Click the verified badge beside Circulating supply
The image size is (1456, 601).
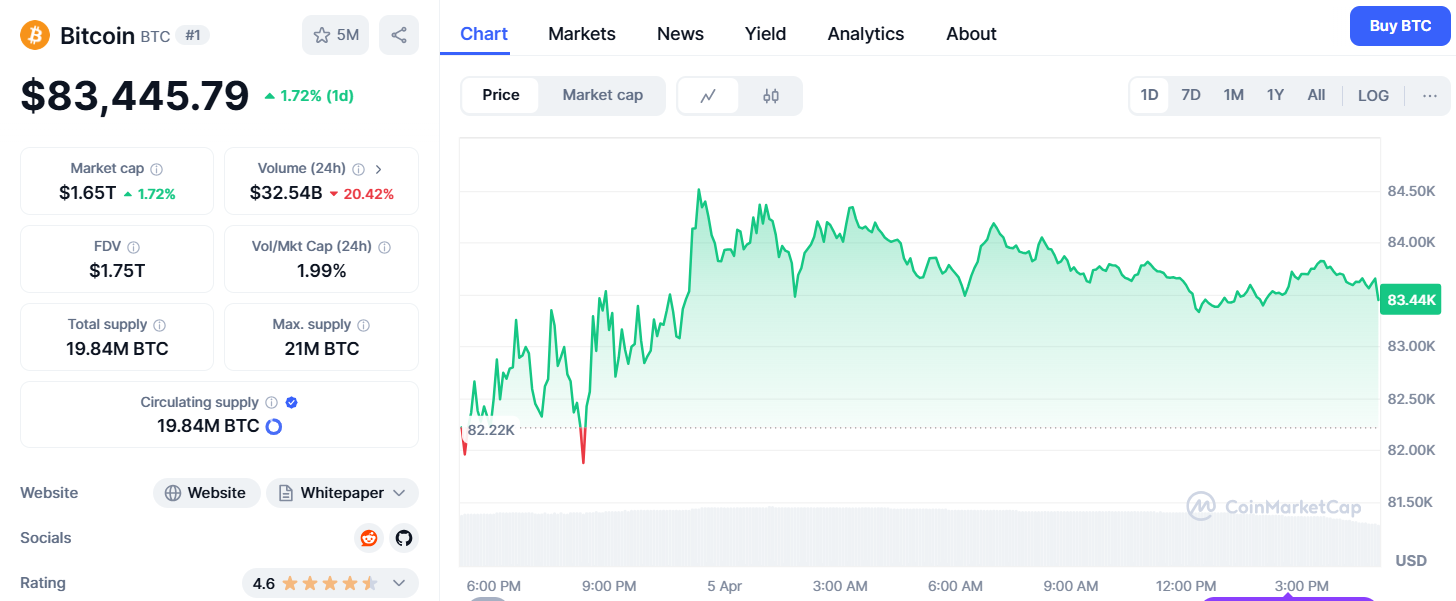[x=291, y=403]
